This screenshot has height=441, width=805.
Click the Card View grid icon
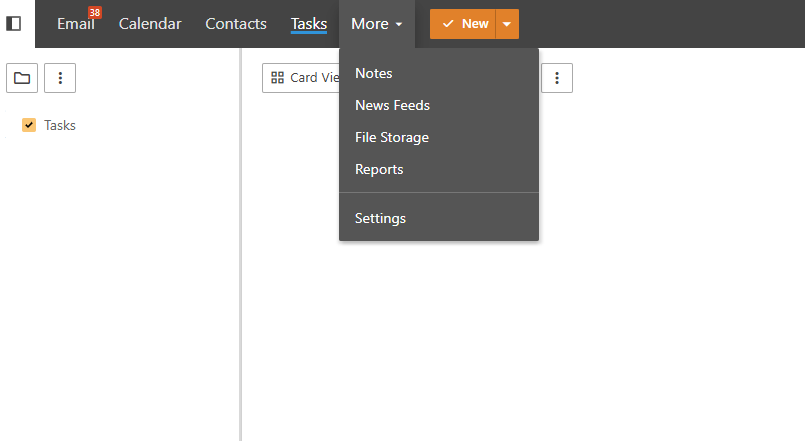click(278, 78)
